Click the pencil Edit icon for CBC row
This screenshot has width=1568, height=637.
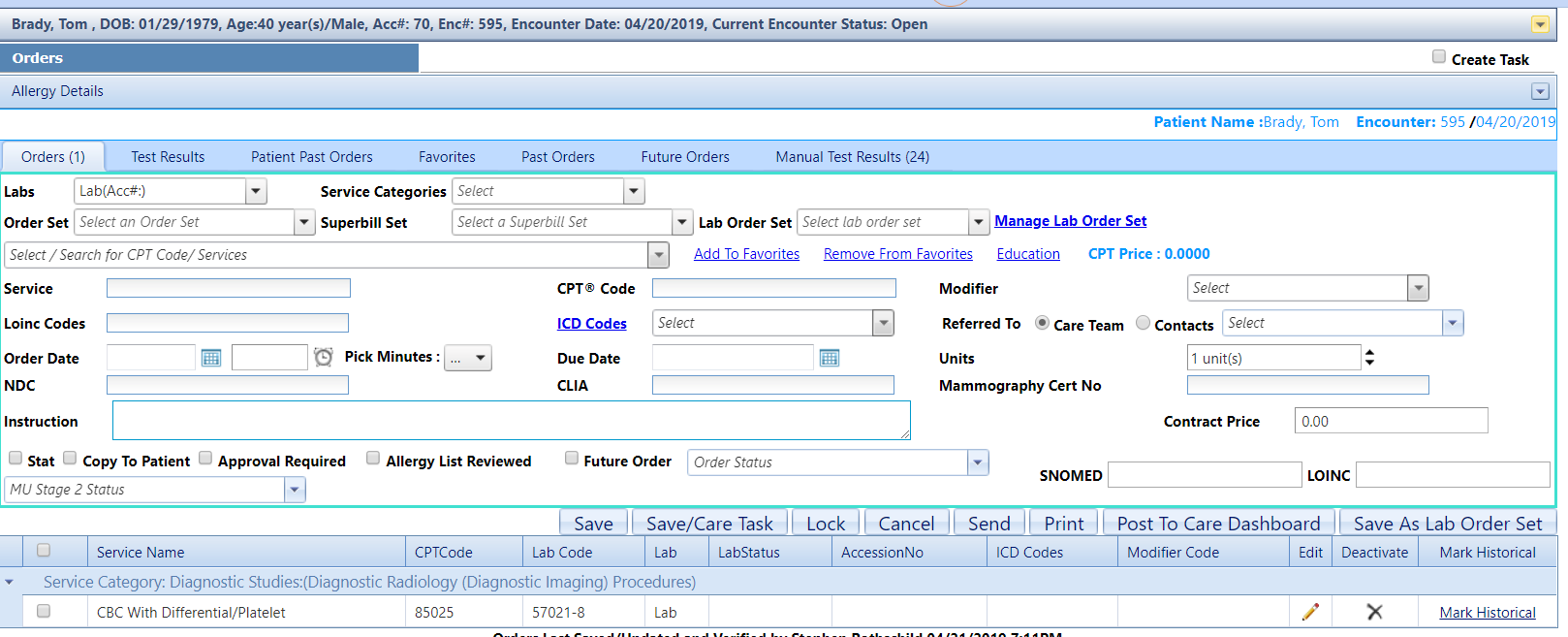[x=1310, y=612]
